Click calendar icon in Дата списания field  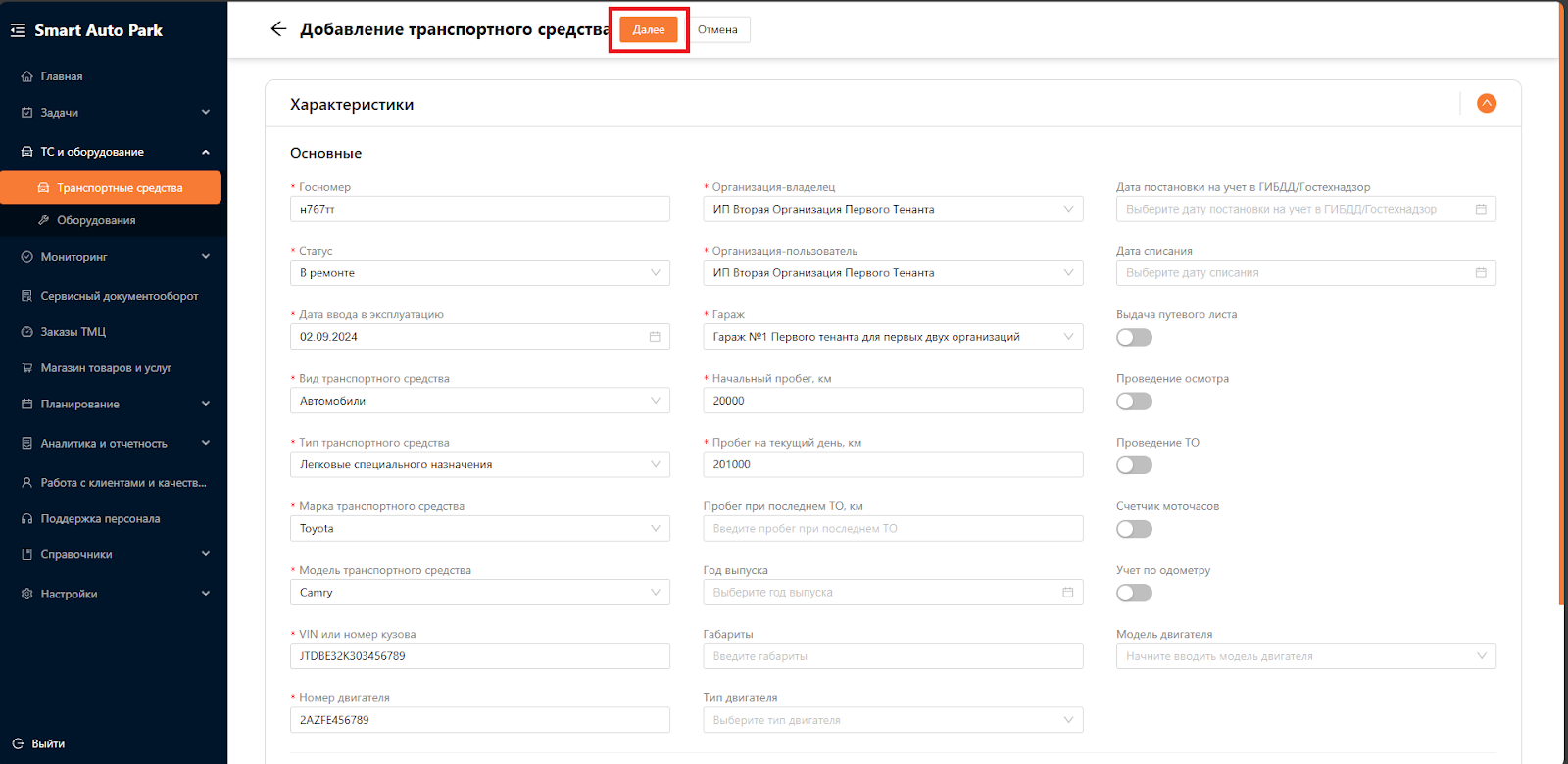tap(1481, 273)
